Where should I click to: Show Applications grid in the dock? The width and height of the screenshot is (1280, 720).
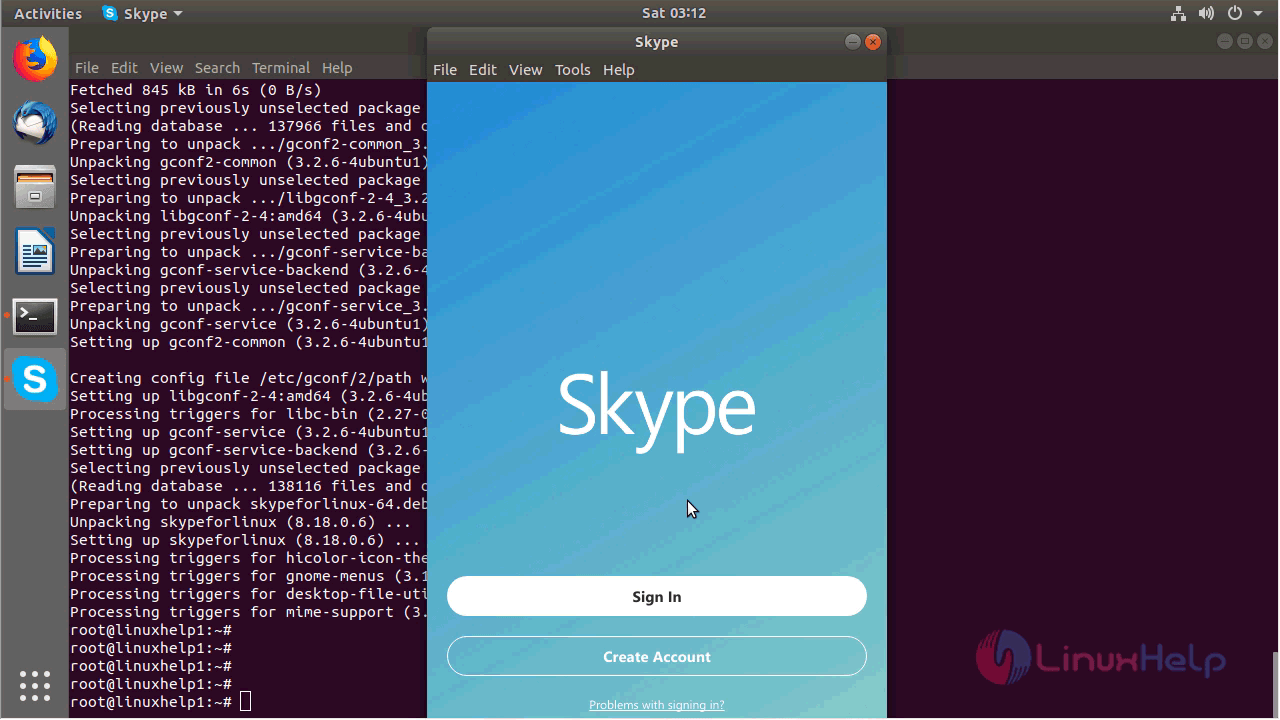35,686
